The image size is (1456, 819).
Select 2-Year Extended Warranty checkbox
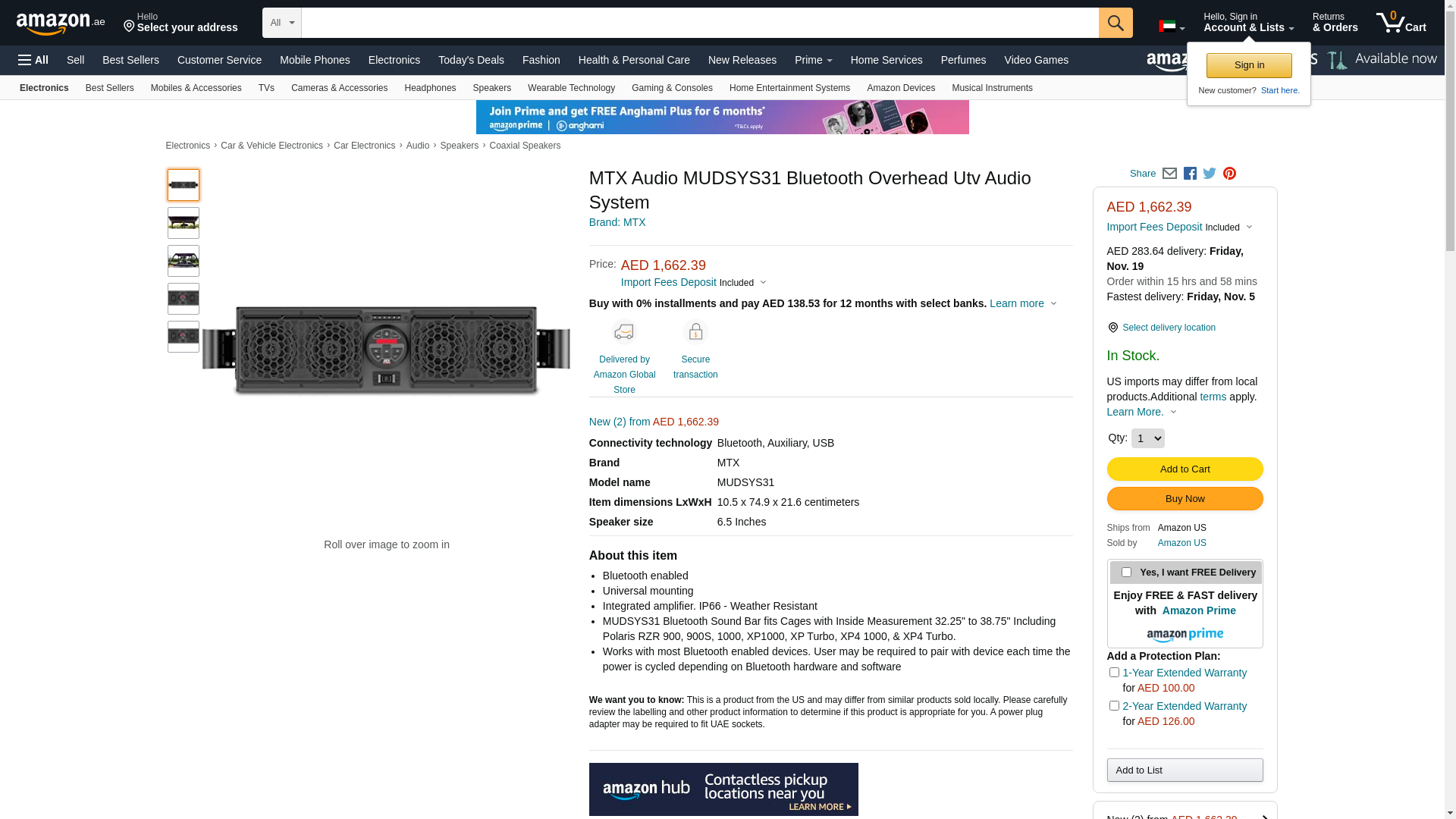(x=1114, y=706)
